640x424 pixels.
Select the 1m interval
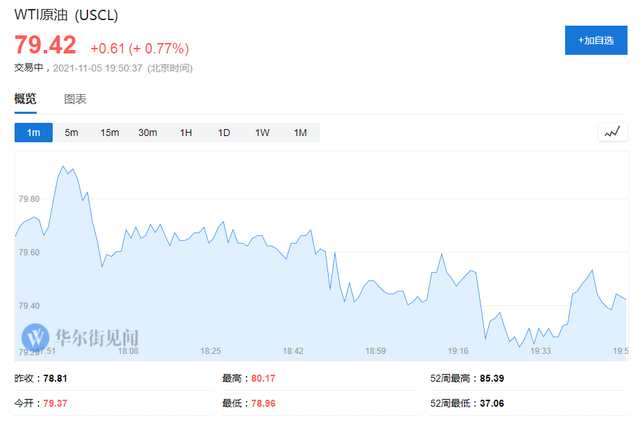pyautogui.click(x=33, y=133)
